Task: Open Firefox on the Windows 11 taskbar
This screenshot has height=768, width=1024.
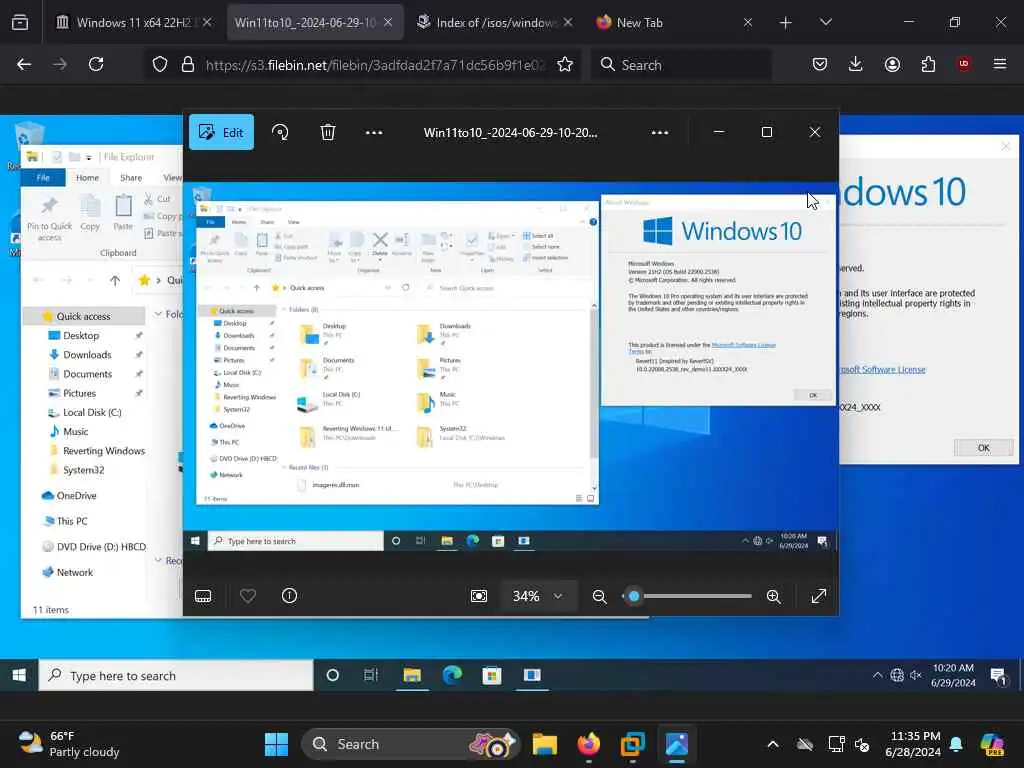Action: pos(589,744)
